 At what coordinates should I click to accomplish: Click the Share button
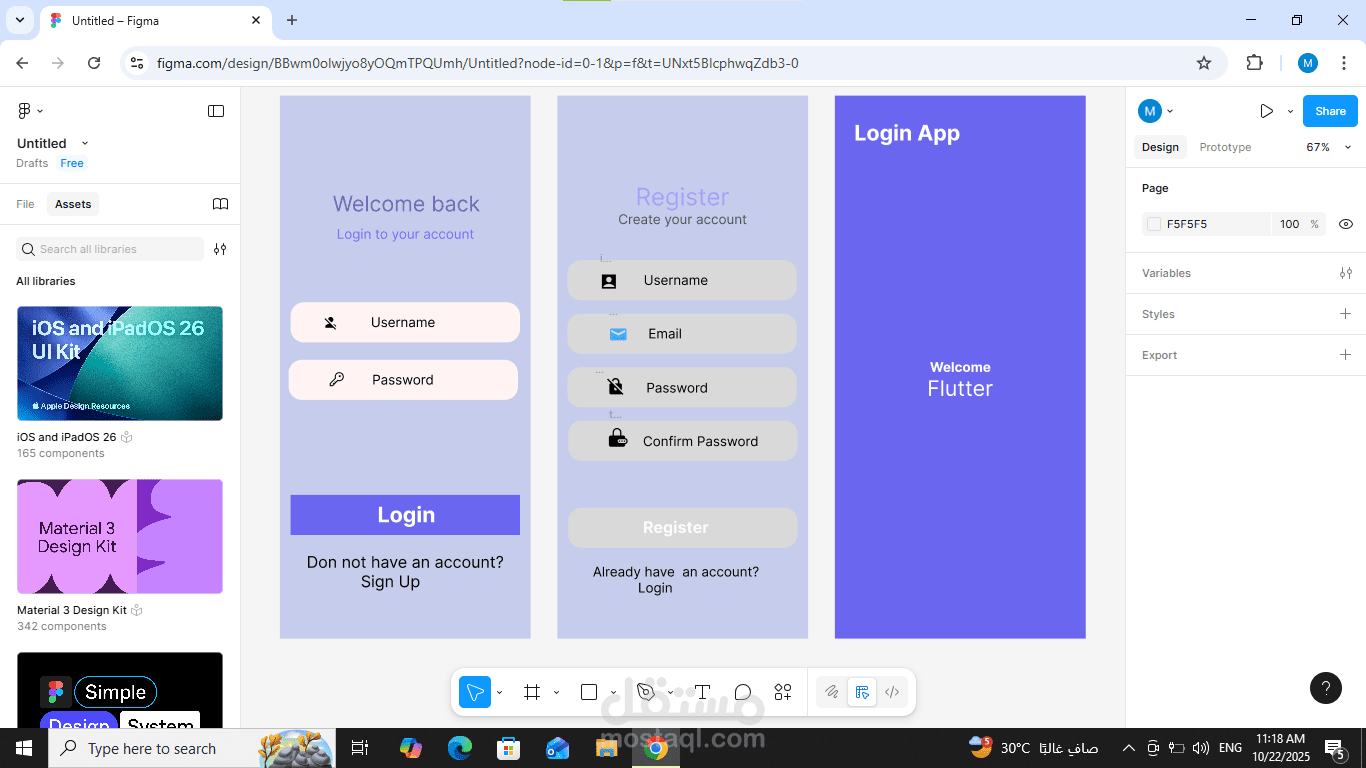point(1330,111)
